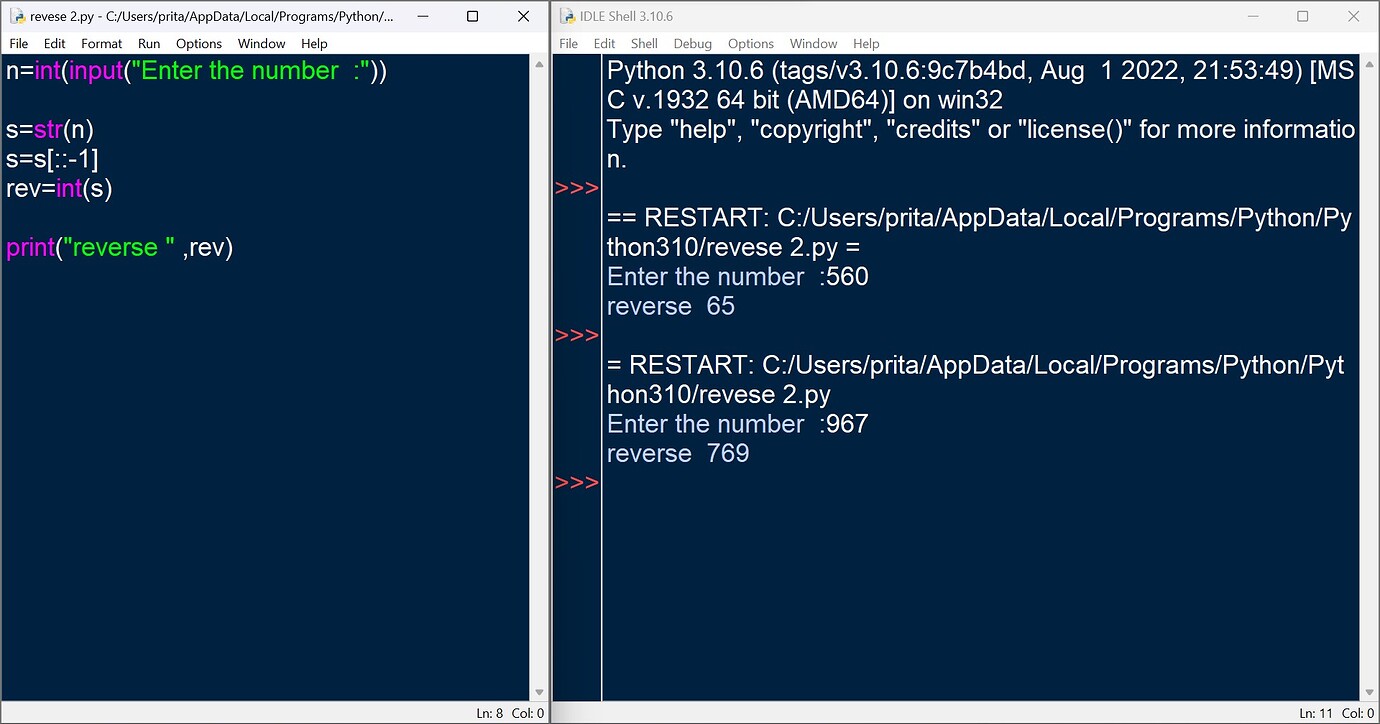Click the Python file icon in editor title bar
The image size is (1380, 724).
tap(17, 17)
